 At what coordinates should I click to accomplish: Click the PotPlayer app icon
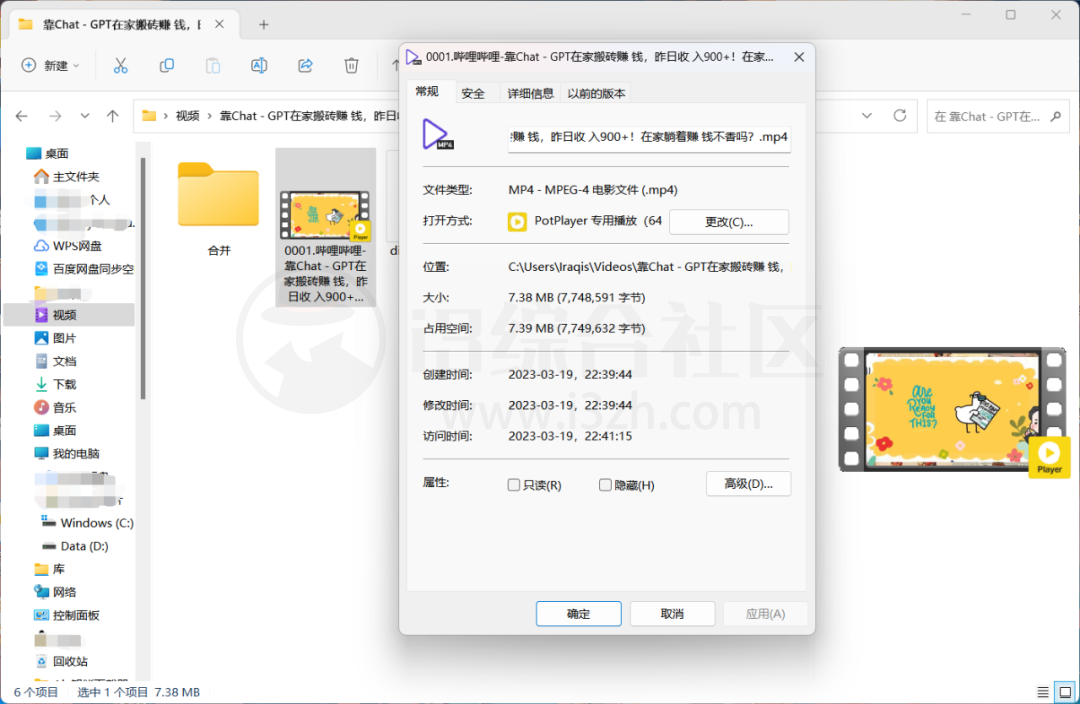tap(517, 222)
